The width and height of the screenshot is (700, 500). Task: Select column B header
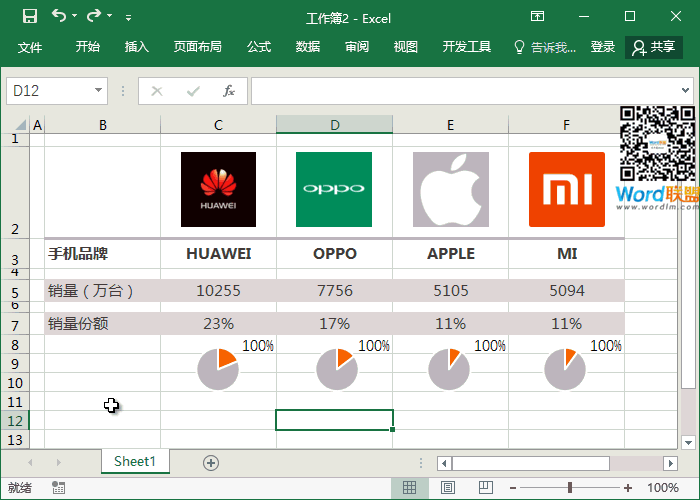(x=103, y=125)
